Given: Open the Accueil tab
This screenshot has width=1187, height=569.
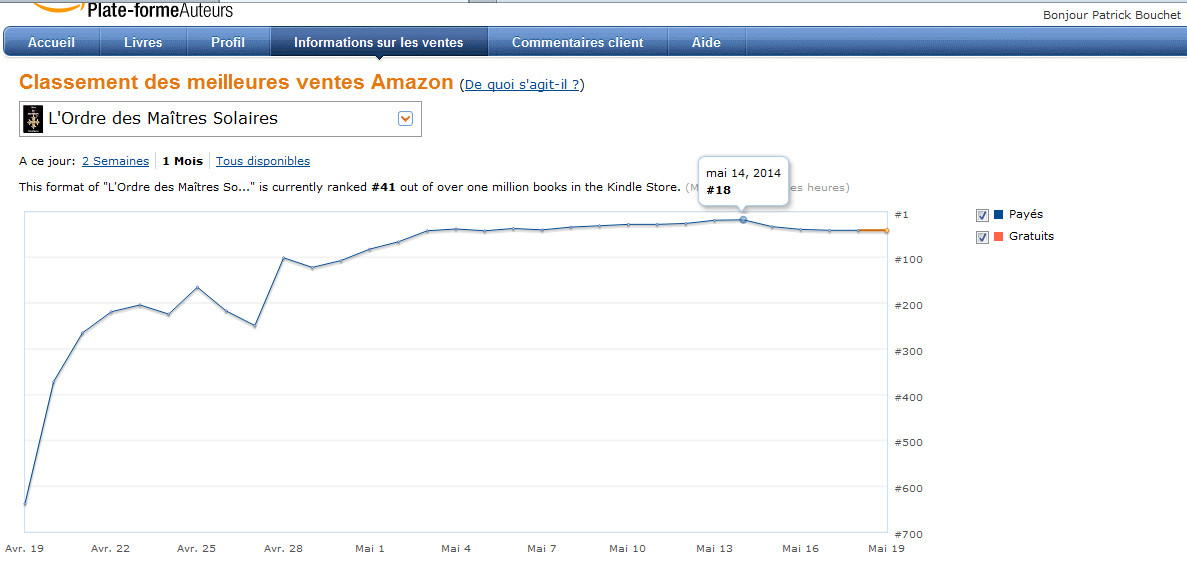Looking at the screenshot, I should pyautogui.click(x=51, y=42).
